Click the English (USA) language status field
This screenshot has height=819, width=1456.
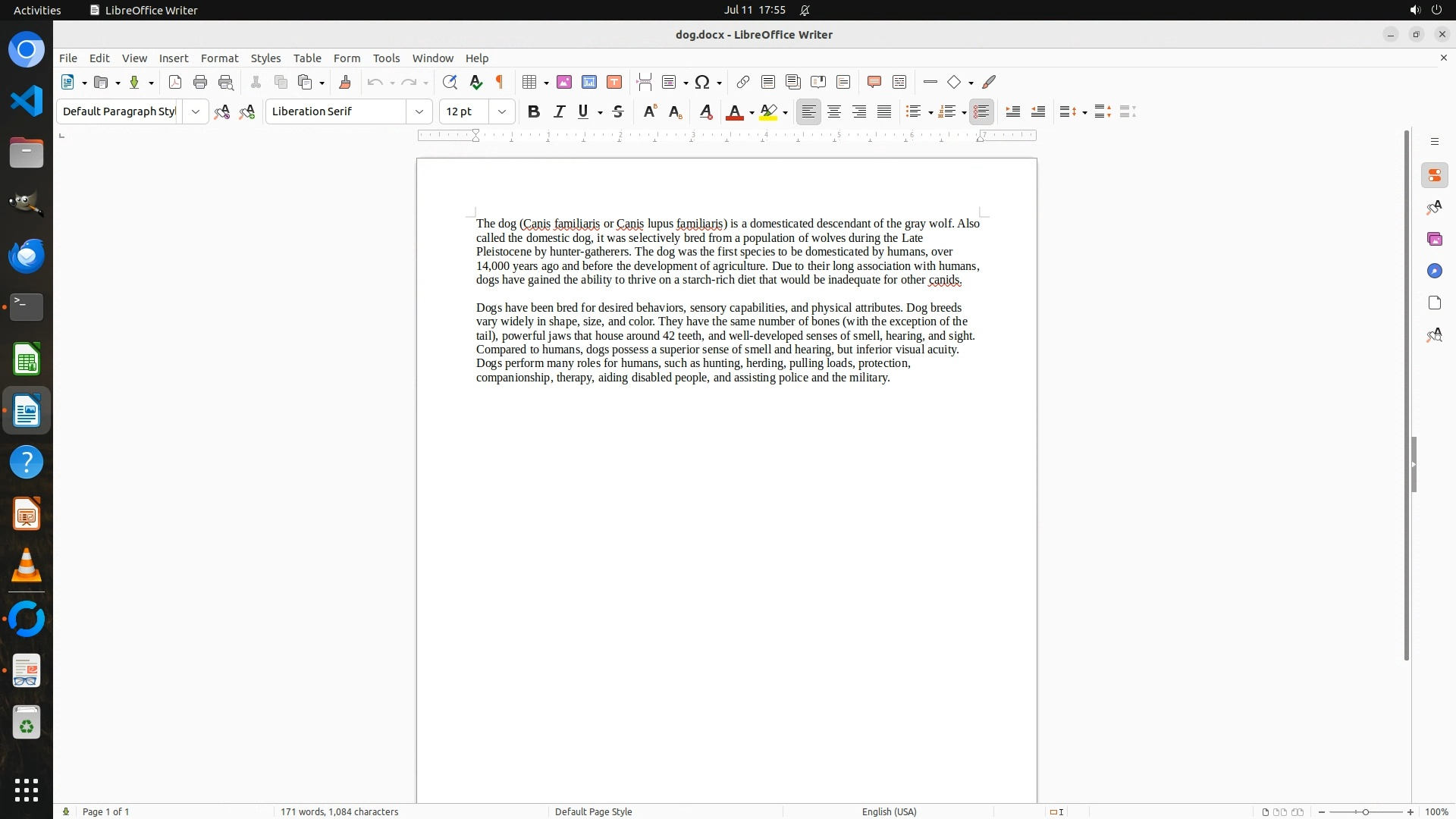[x=889, y=811]
